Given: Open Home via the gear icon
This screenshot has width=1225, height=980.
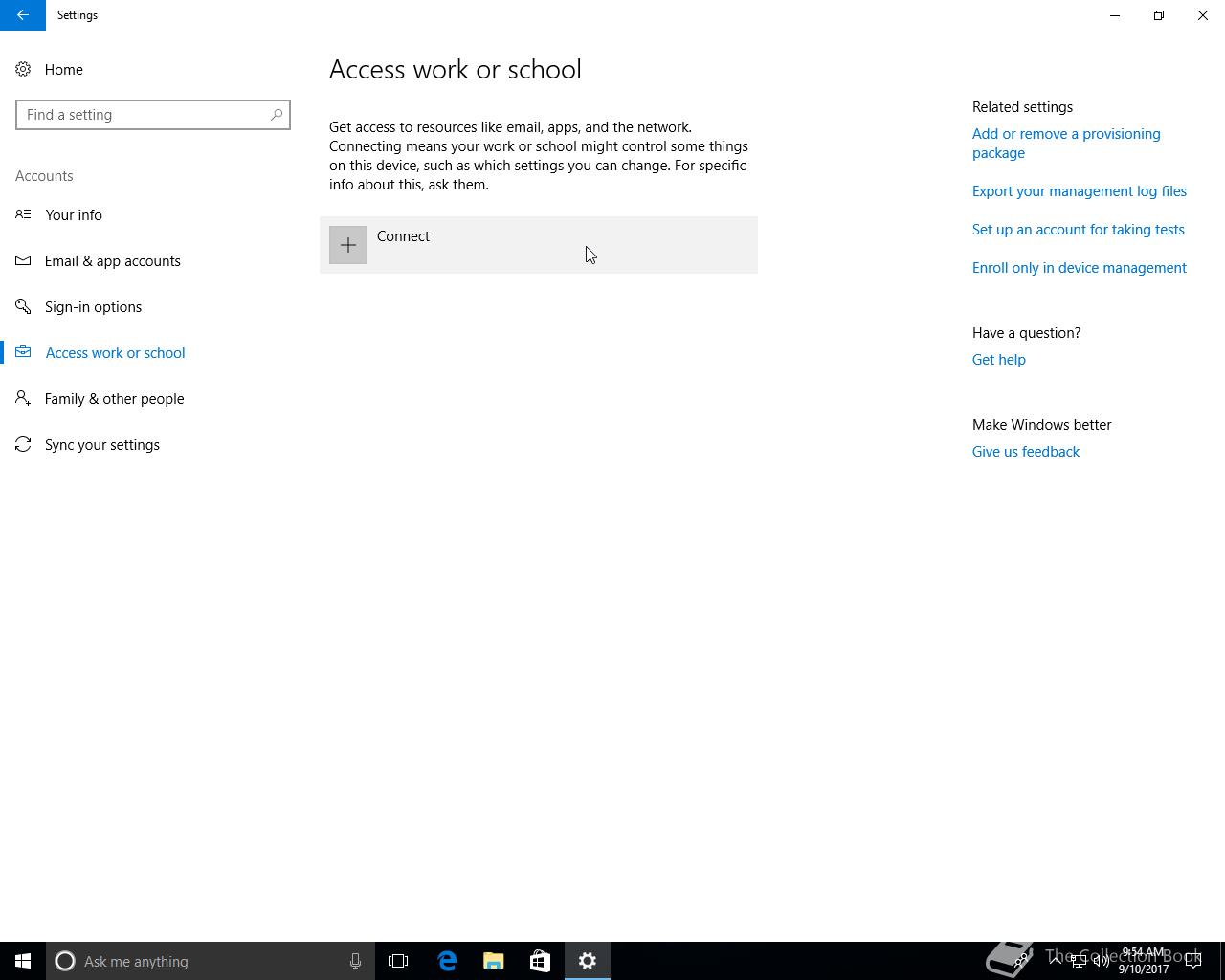Looking at the screenshot, I should point(23,70).
